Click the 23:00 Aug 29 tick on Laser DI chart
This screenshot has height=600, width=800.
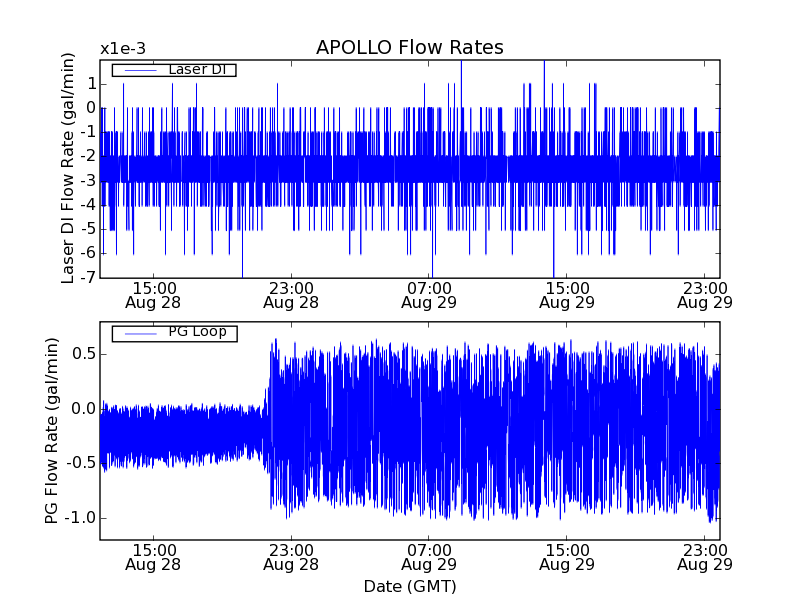(x=704, y=294)
